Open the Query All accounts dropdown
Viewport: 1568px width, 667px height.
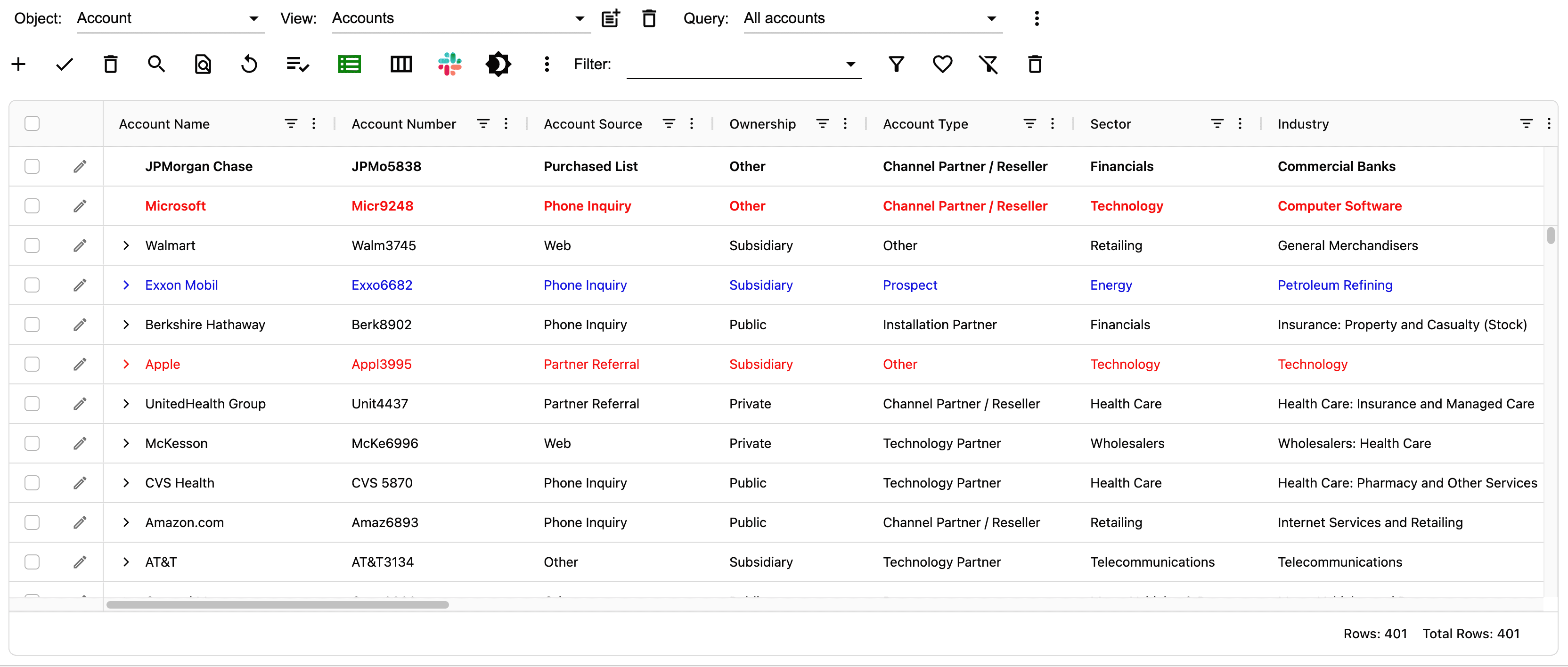(x=872, y=18)
